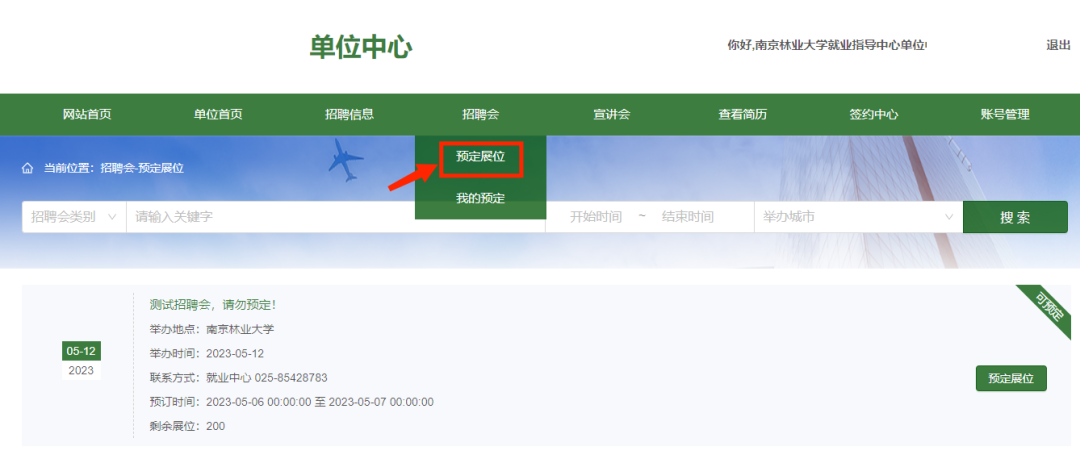This screenshot has height=459, width=1080.
Task: Expand the 招聘会类别 dropdown
Action: click(x=74, y=217)
